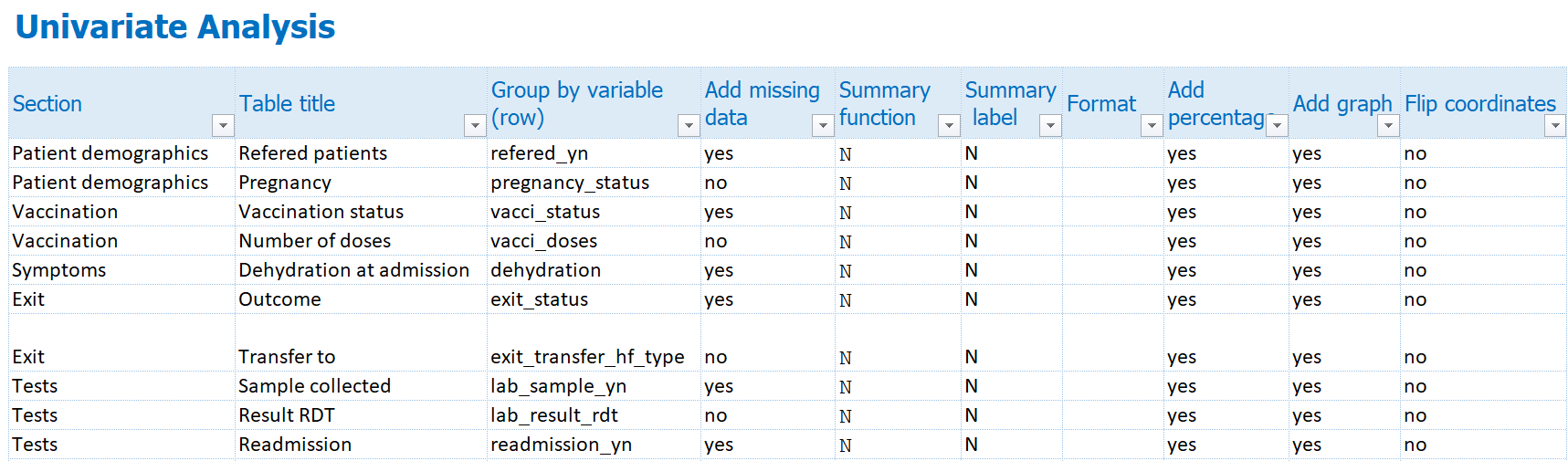Select the Univariate Analysis heading
The width and height of the screenshot is (1568, 461).
tap(175, 27)
